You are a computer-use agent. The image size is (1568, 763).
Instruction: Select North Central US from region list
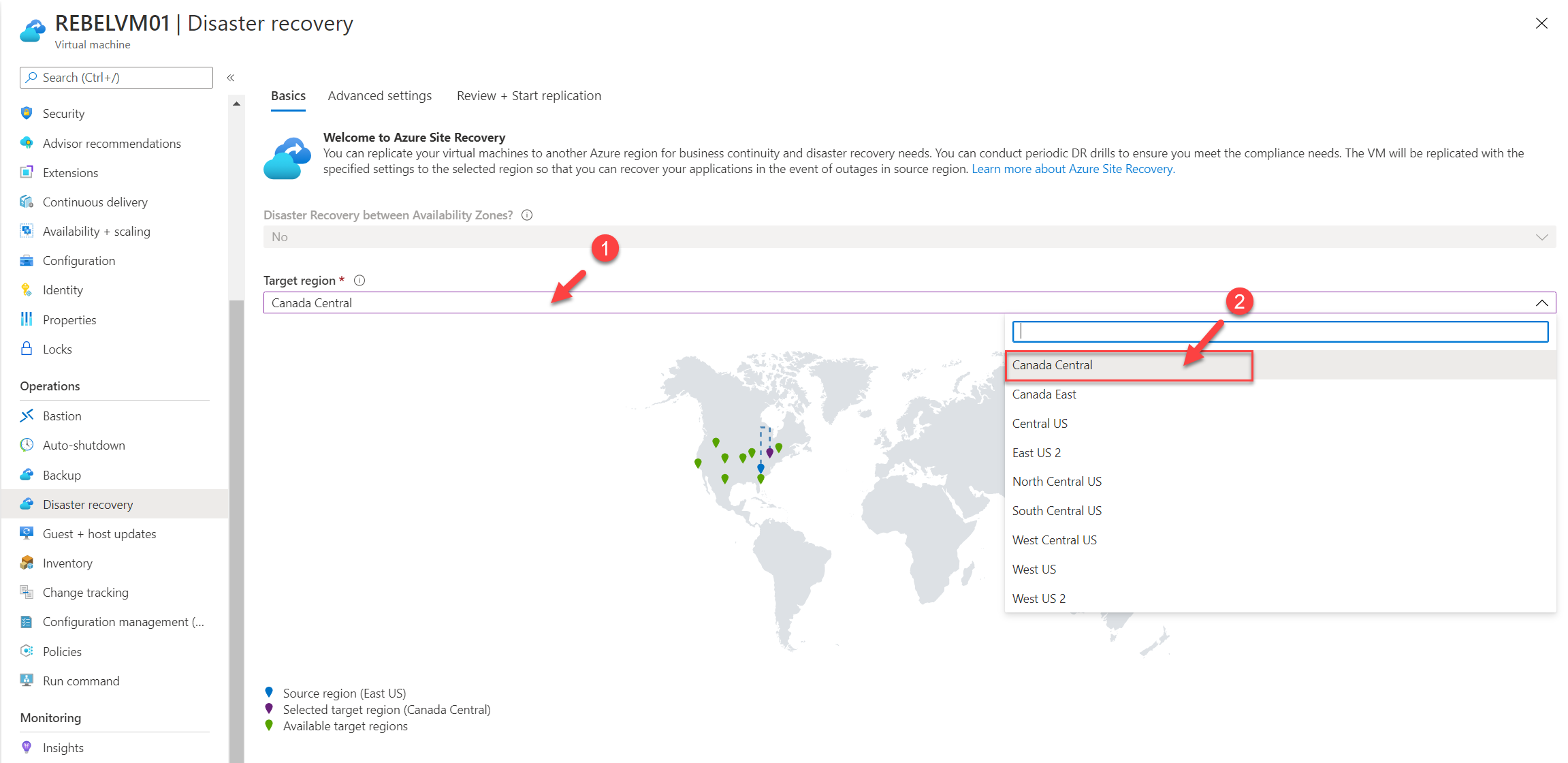point(1280,482)
